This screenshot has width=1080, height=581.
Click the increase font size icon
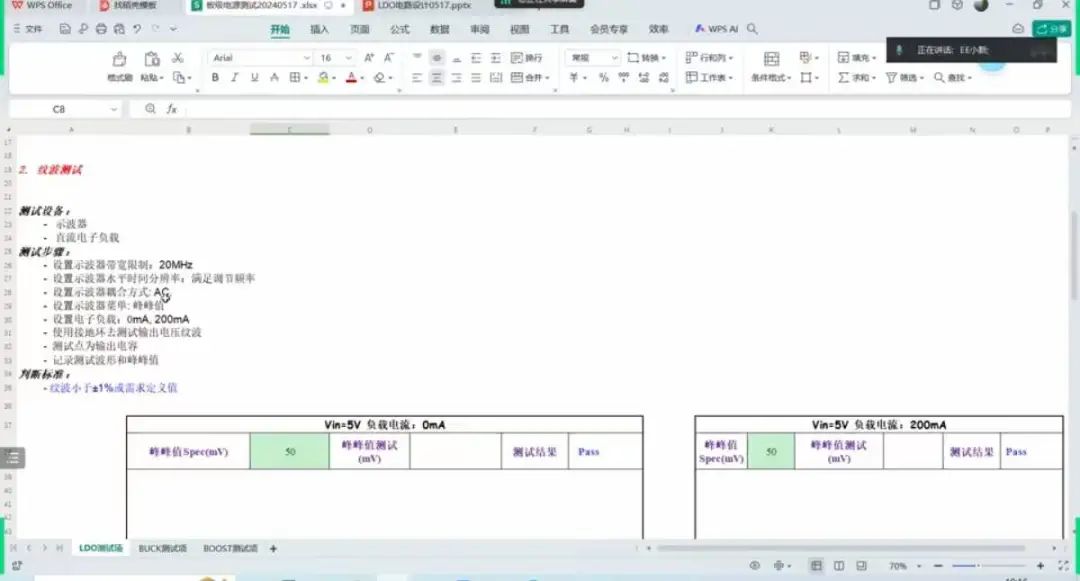coord(369,58)
